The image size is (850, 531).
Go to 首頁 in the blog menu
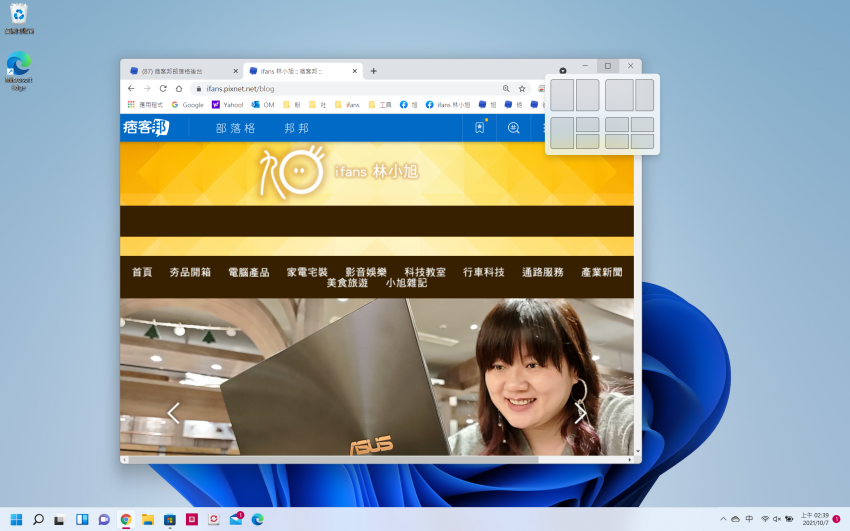click(x=142, y=272)
